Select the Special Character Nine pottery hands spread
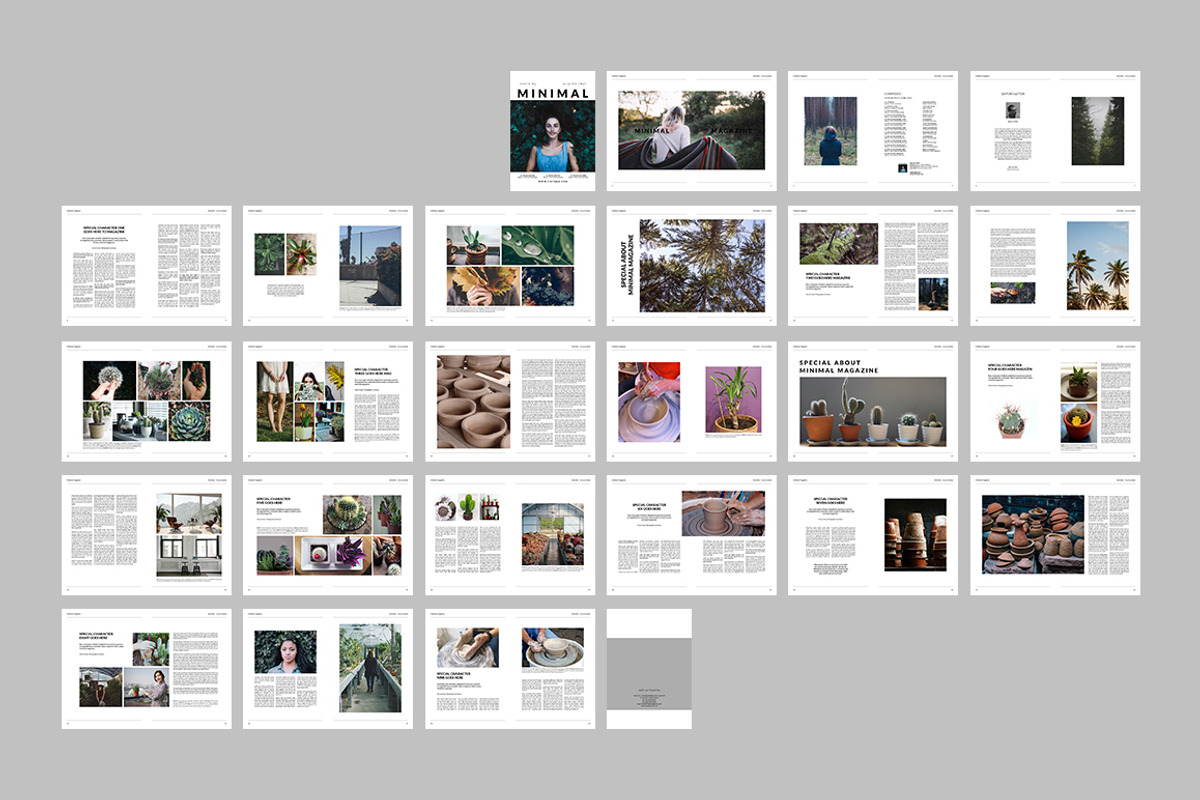1200x800 pixels. tap(510, 669)
